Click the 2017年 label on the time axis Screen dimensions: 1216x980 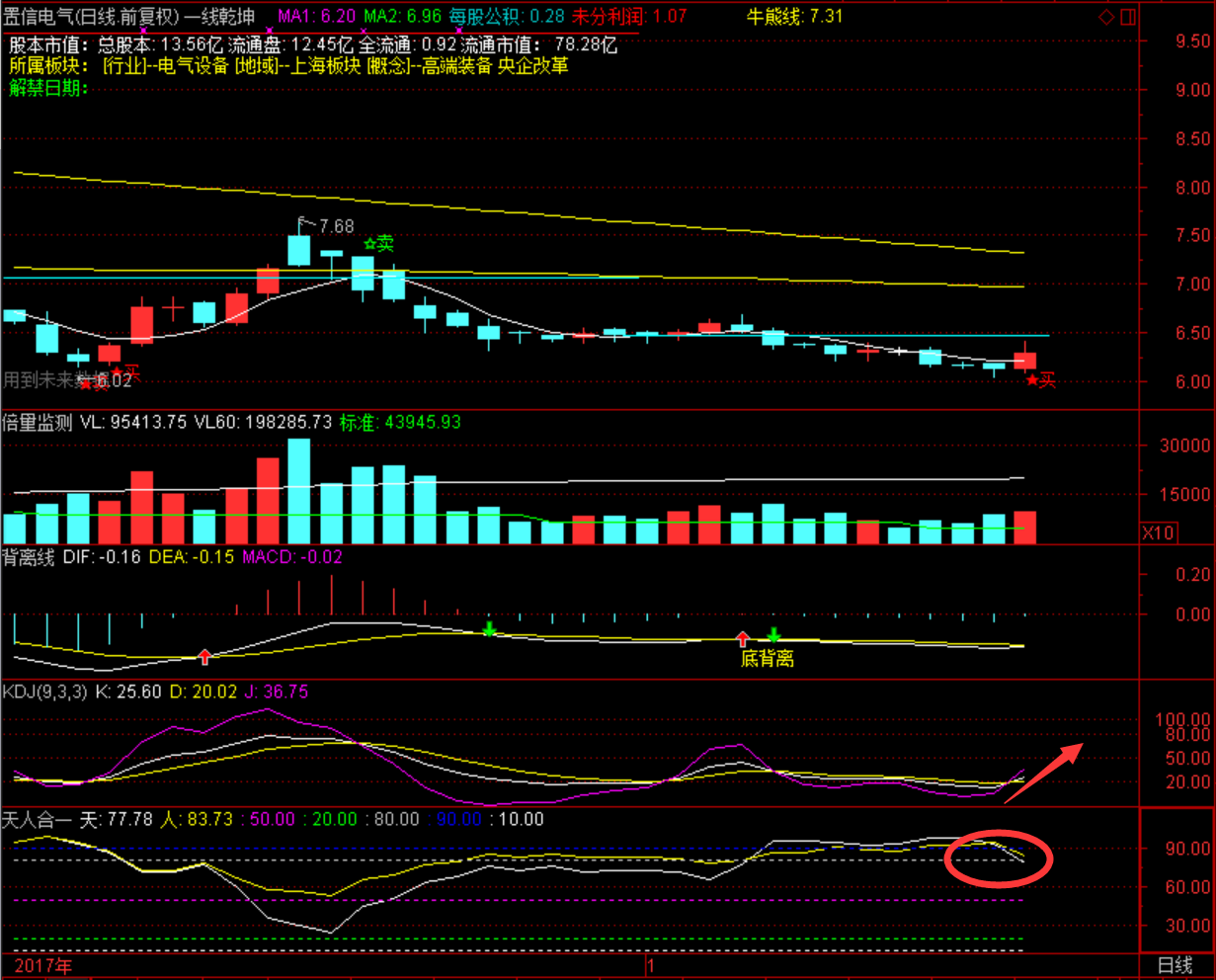click(43, 965)
